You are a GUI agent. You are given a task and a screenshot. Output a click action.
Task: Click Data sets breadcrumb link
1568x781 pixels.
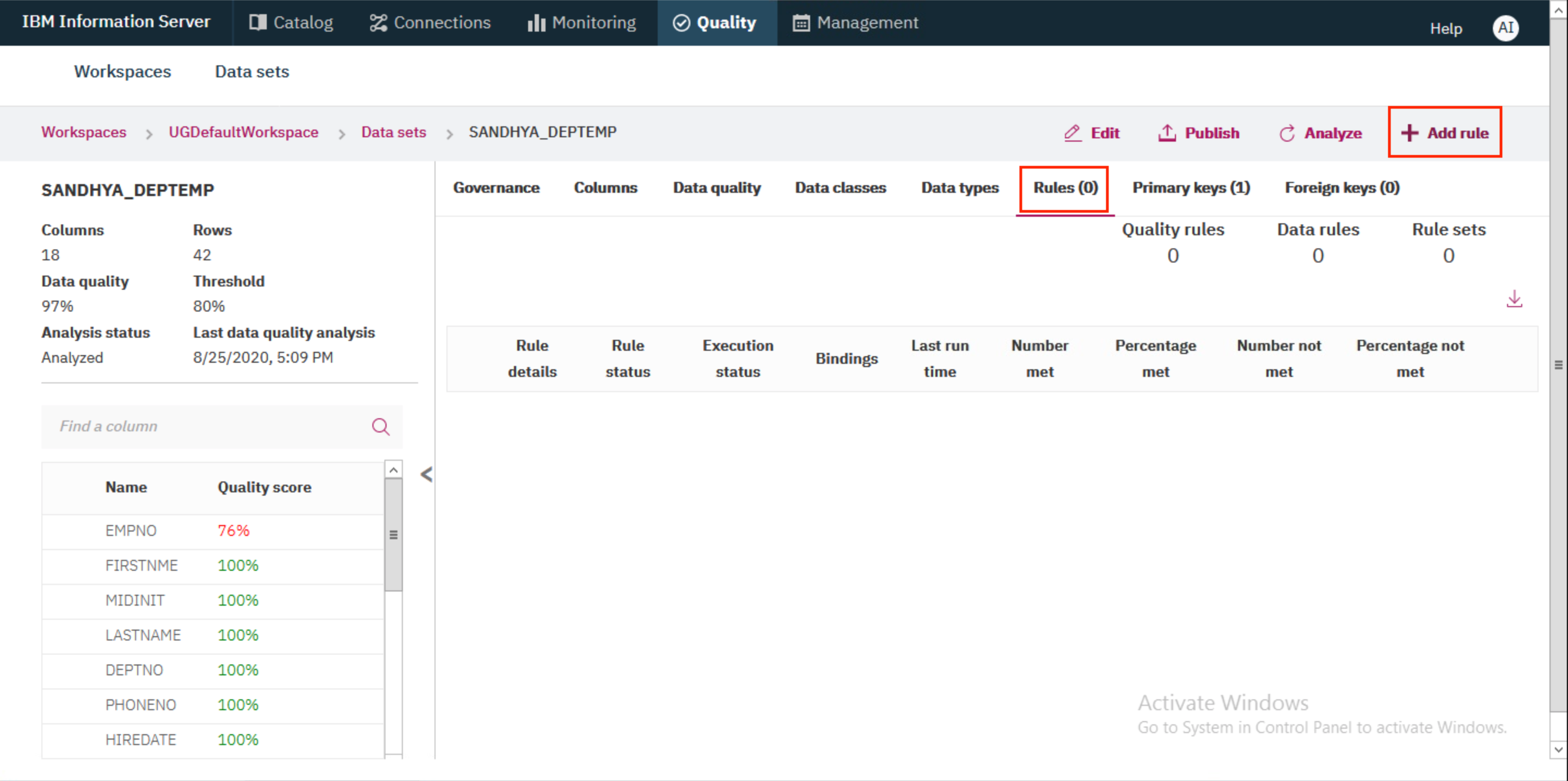[x=394, y=132]
